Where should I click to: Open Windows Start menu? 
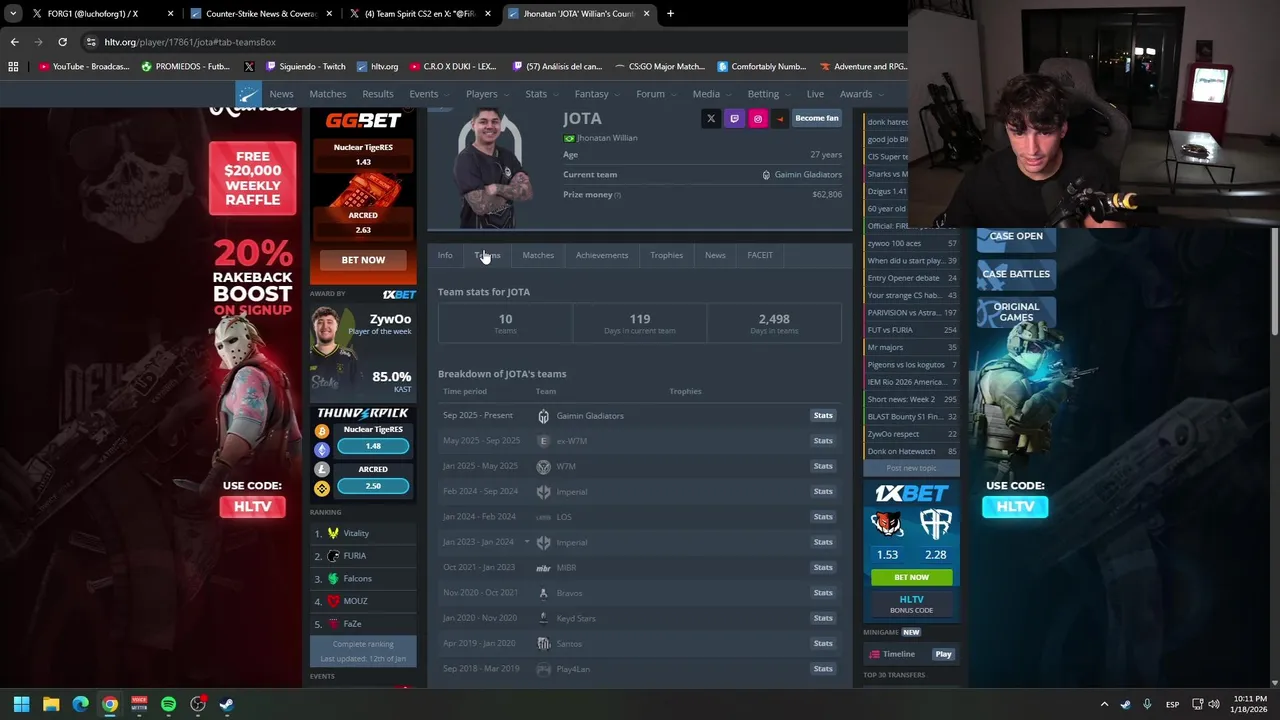point(21,704)
